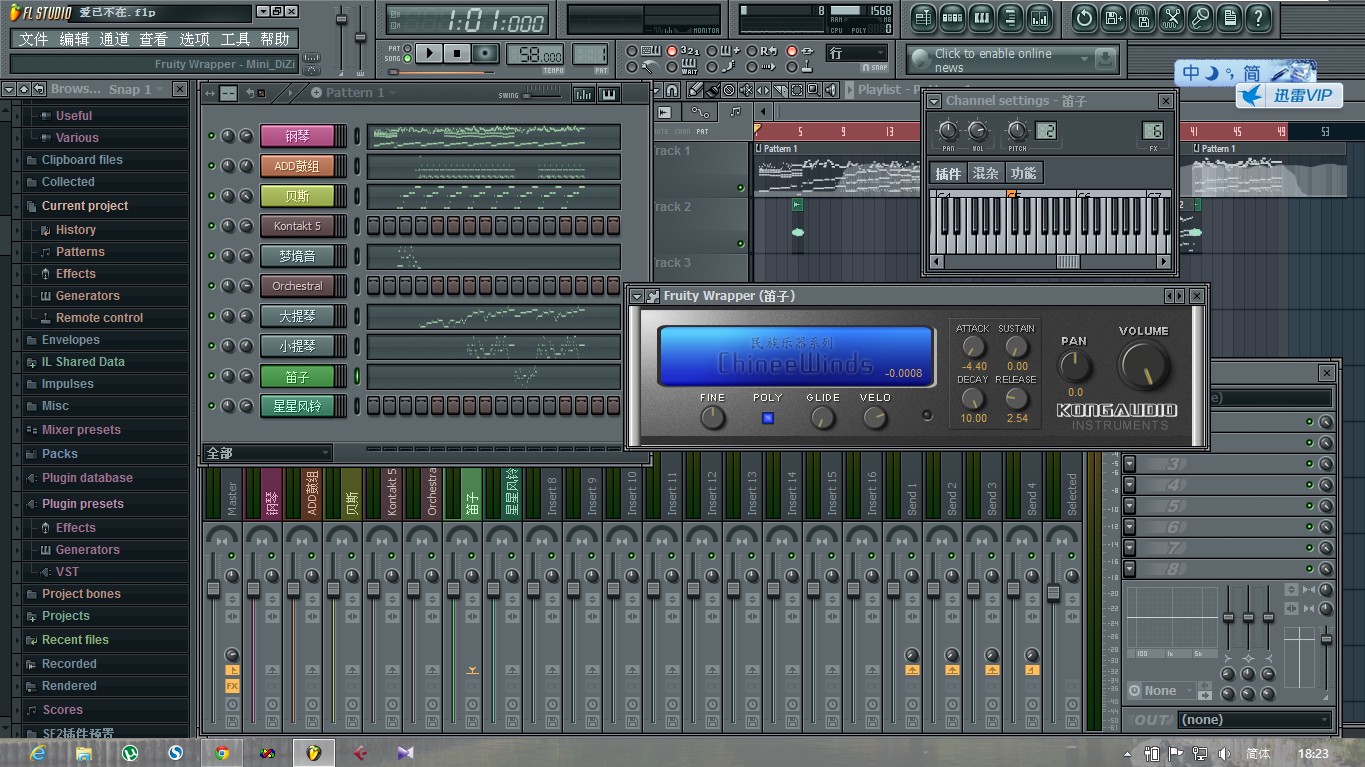Click the Master mixer track fader
1365x767 pixels.
pyautogui.click(x=213, y=588)
